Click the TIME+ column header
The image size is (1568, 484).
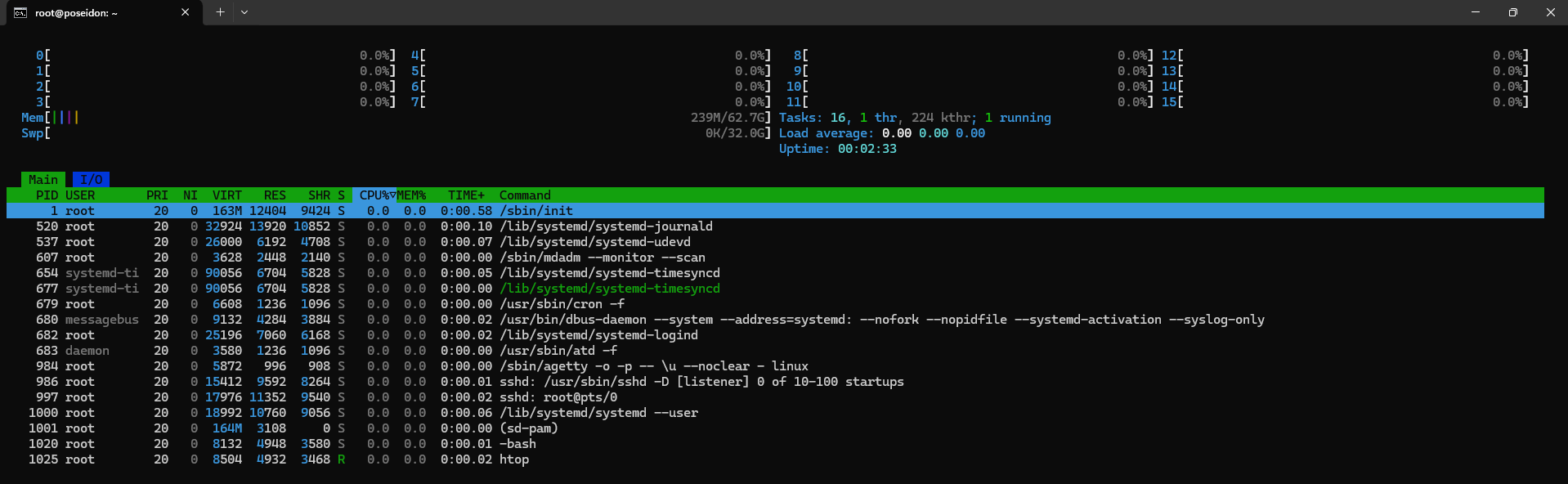[466, 195]
